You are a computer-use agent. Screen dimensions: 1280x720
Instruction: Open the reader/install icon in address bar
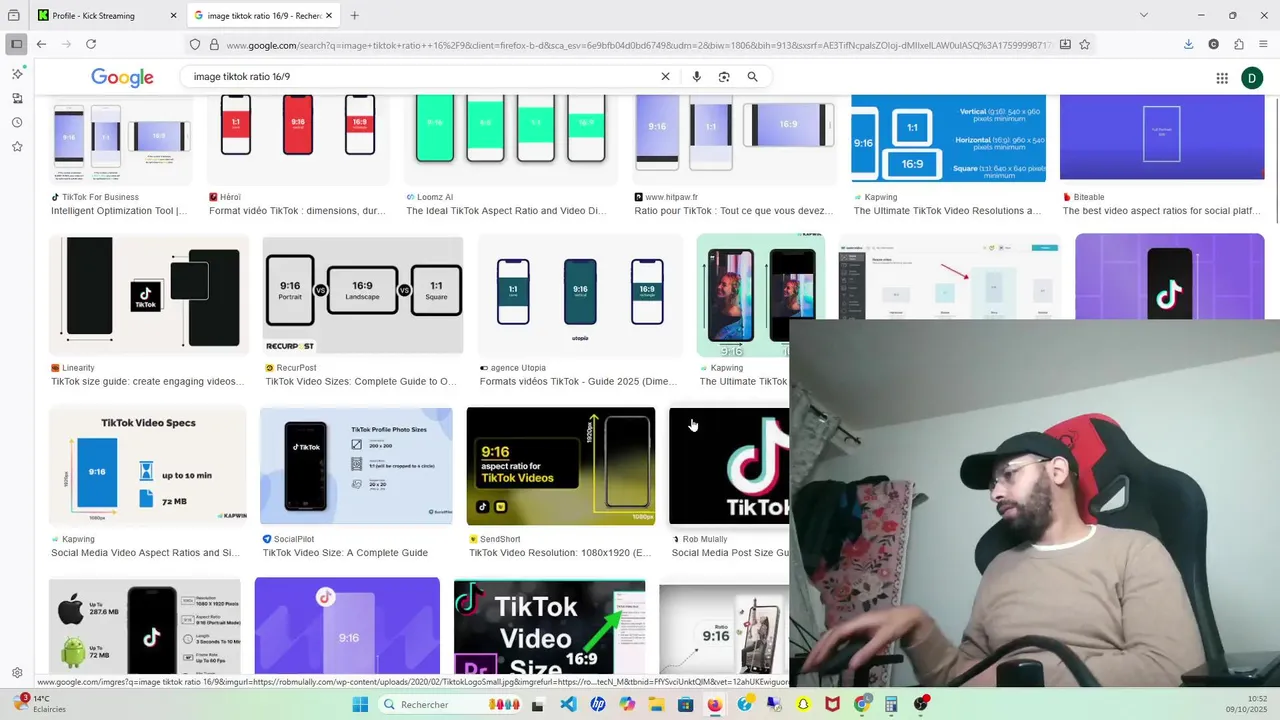click(x=1065, y=44)
